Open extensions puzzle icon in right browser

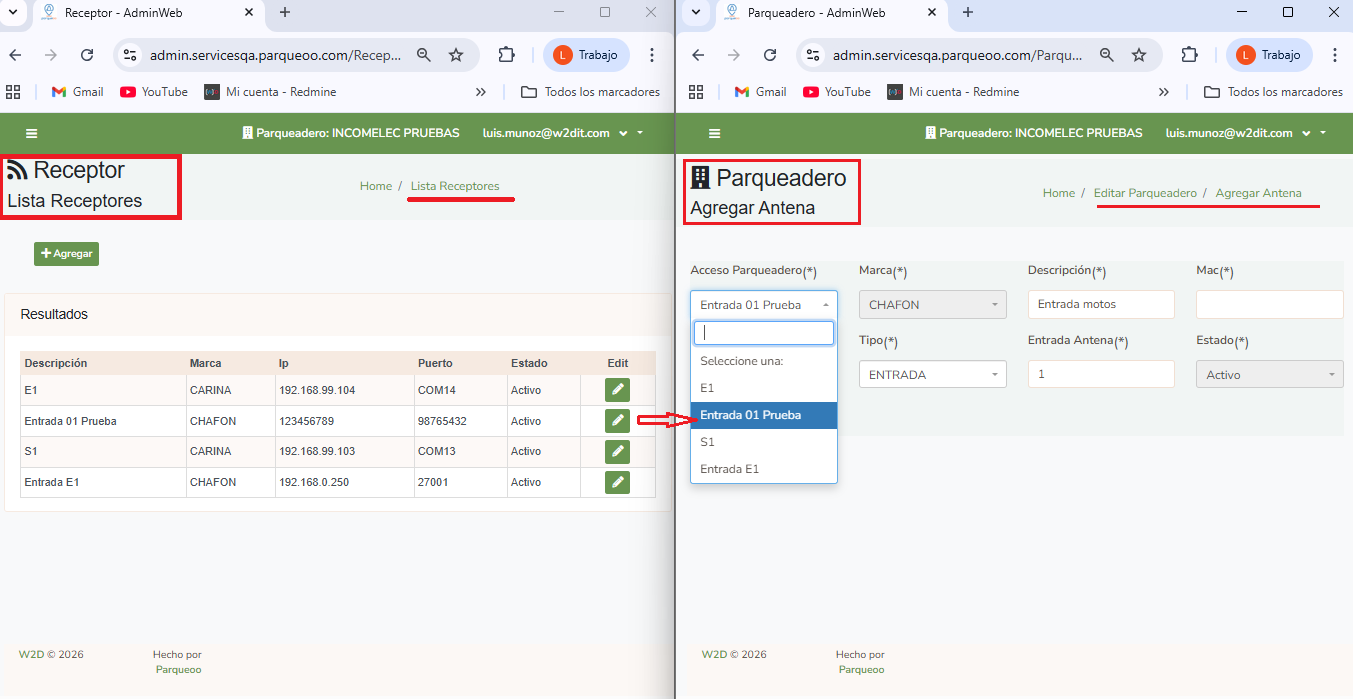[x=1189, y=55]
